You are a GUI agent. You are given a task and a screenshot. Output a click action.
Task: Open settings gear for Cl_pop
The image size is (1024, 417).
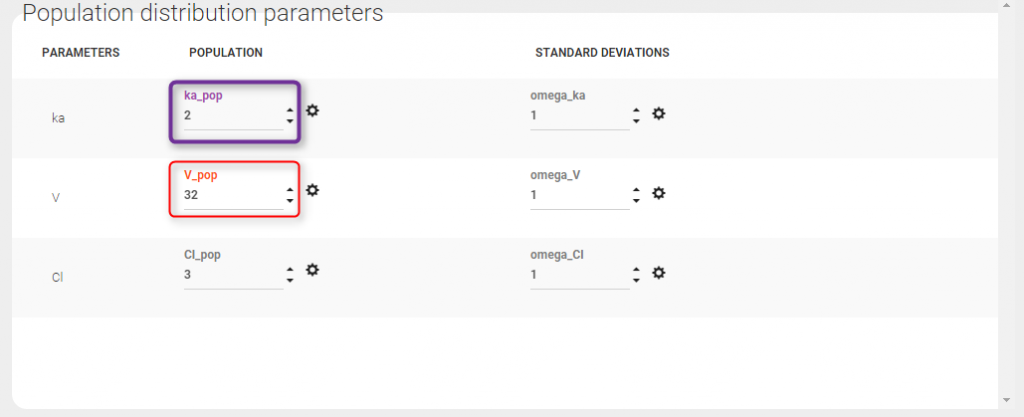pos(312,269)
